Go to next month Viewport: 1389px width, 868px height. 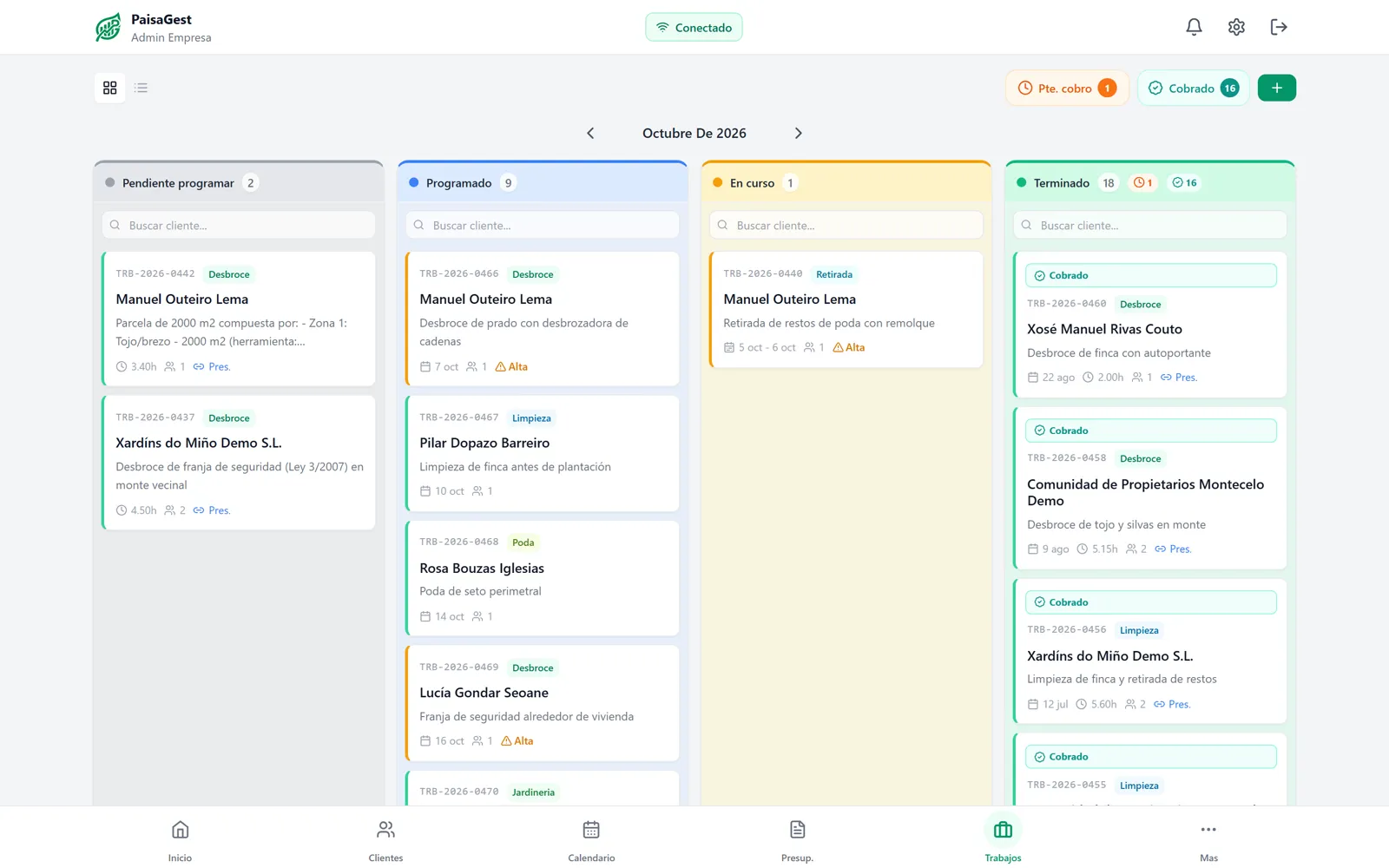click(798, 133)
